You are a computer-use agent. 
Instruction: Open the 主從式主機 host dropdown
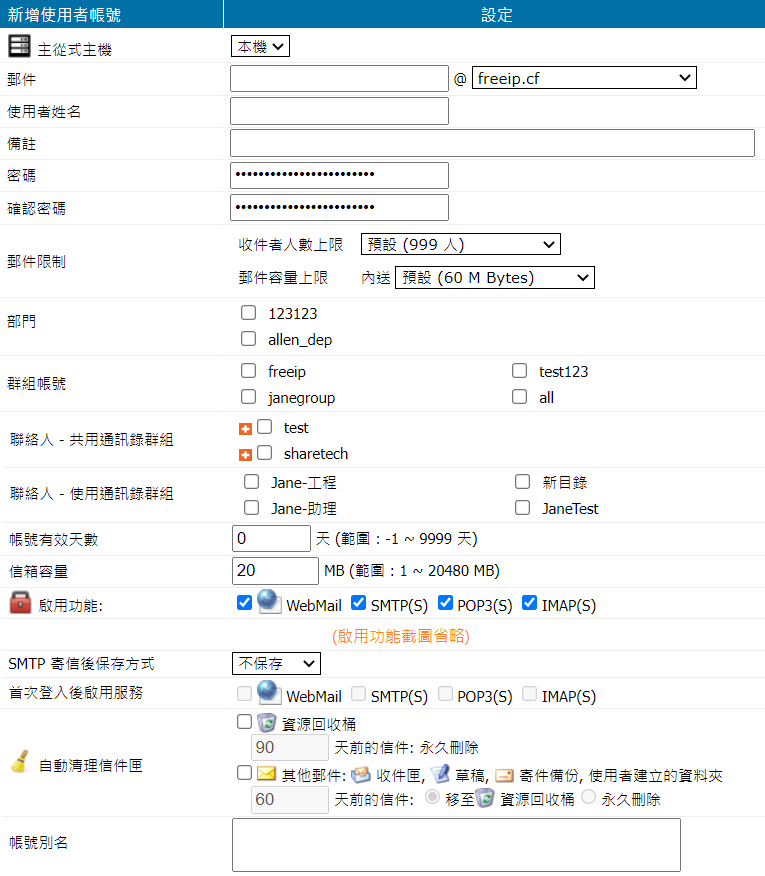pyautogui.click(x=260, y=46)
